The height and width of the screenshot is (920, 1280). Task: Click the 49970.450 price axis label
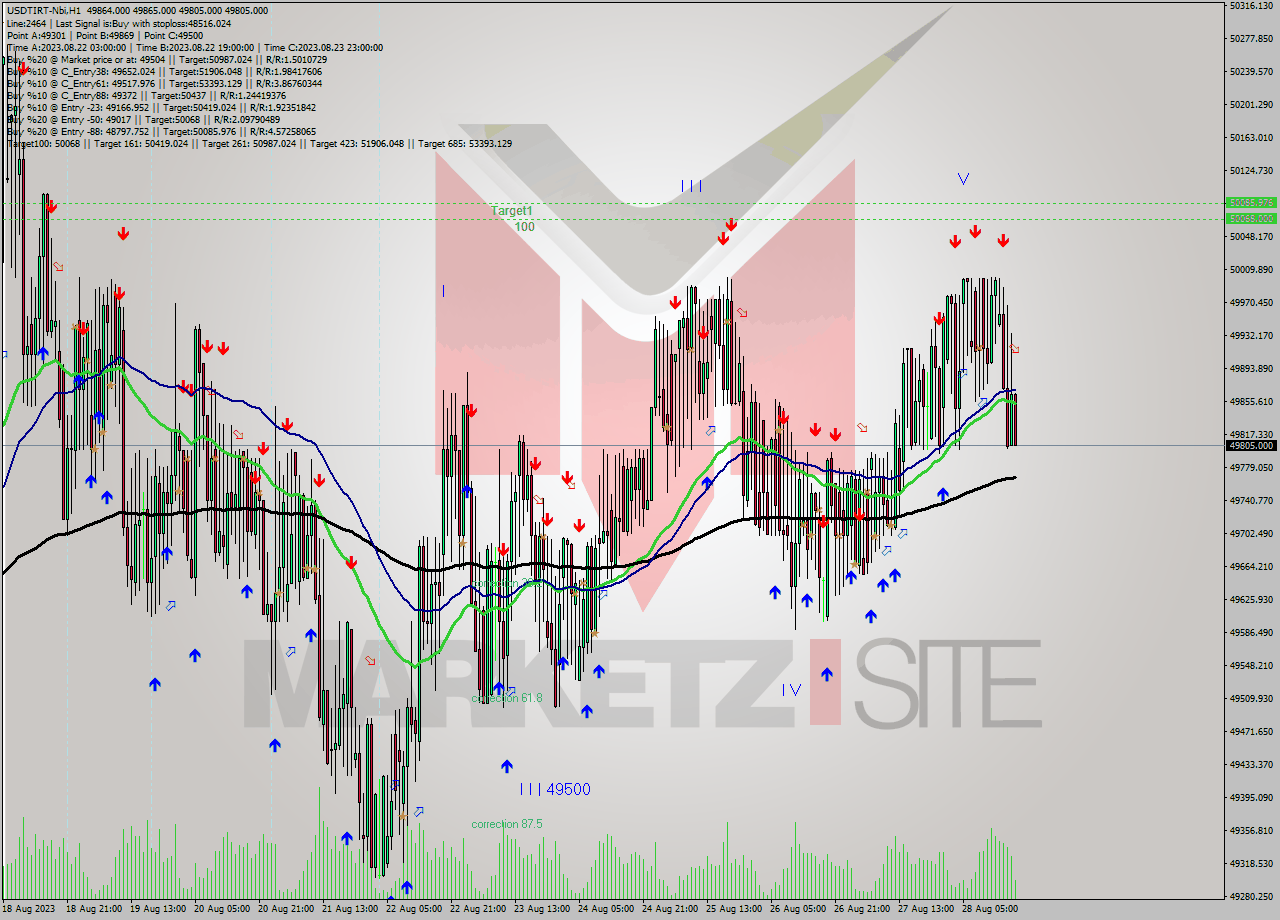[1252, 302]
